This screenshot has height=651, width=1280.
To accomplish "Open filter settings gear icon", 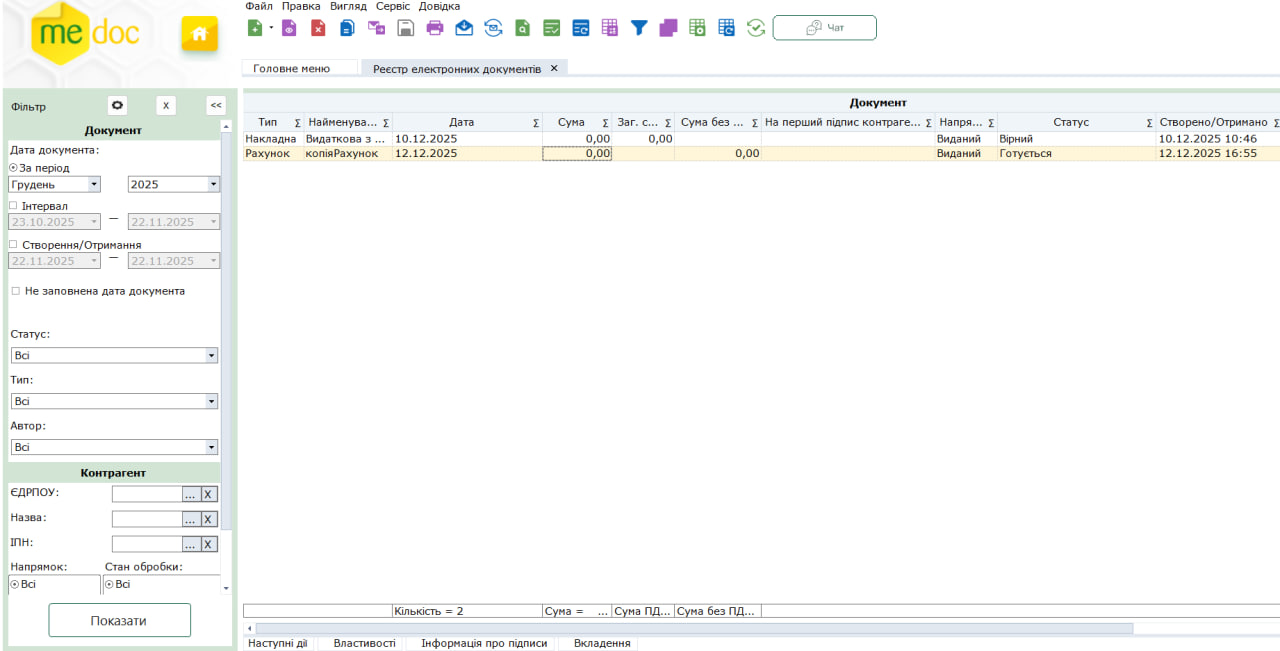I will point(118,105).
